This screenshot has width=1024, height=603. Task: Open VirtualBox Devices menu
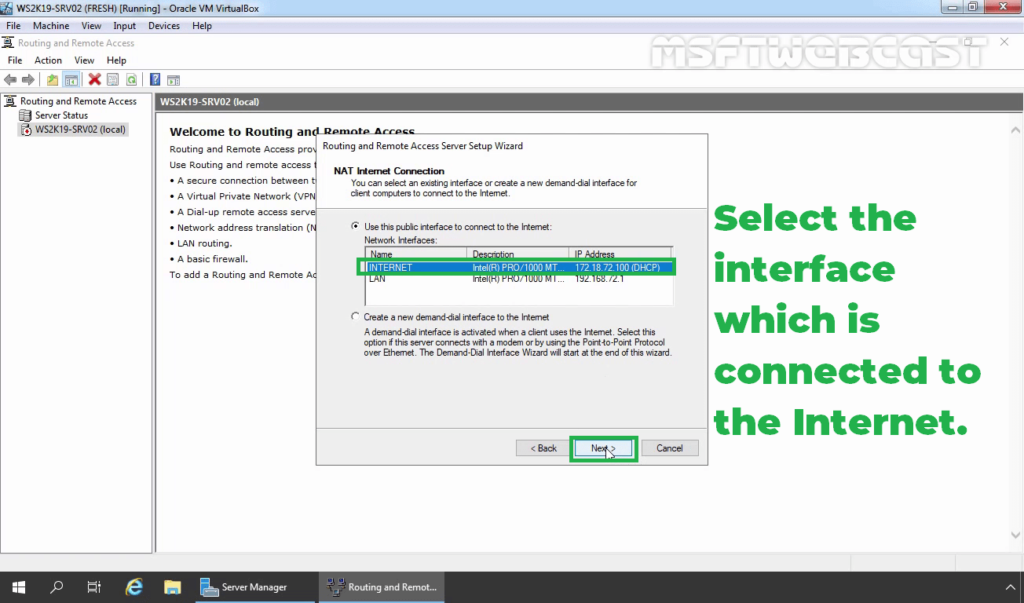[164, 25]
